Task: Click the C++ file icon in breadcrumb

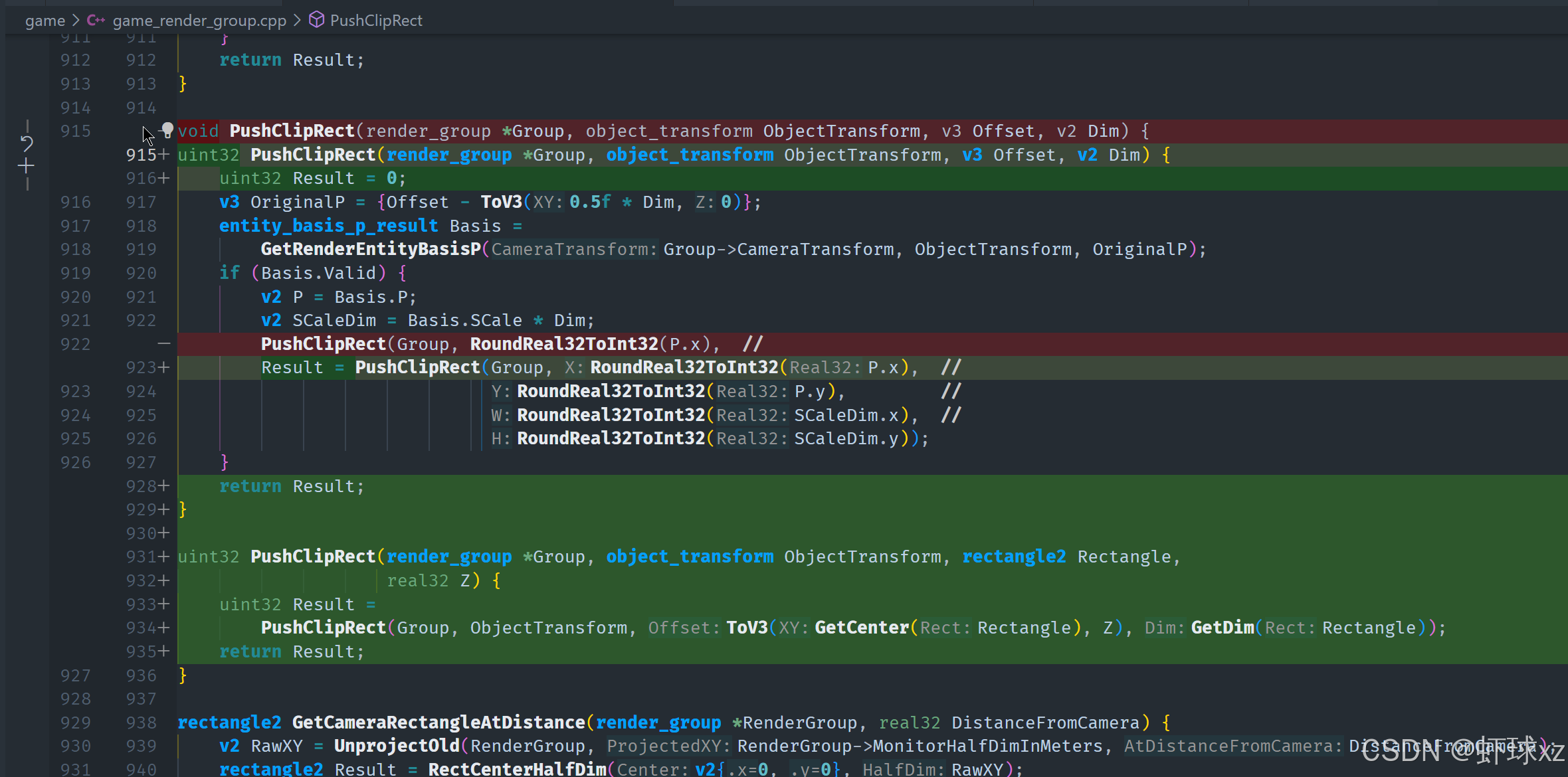Action: coord(96,21)
